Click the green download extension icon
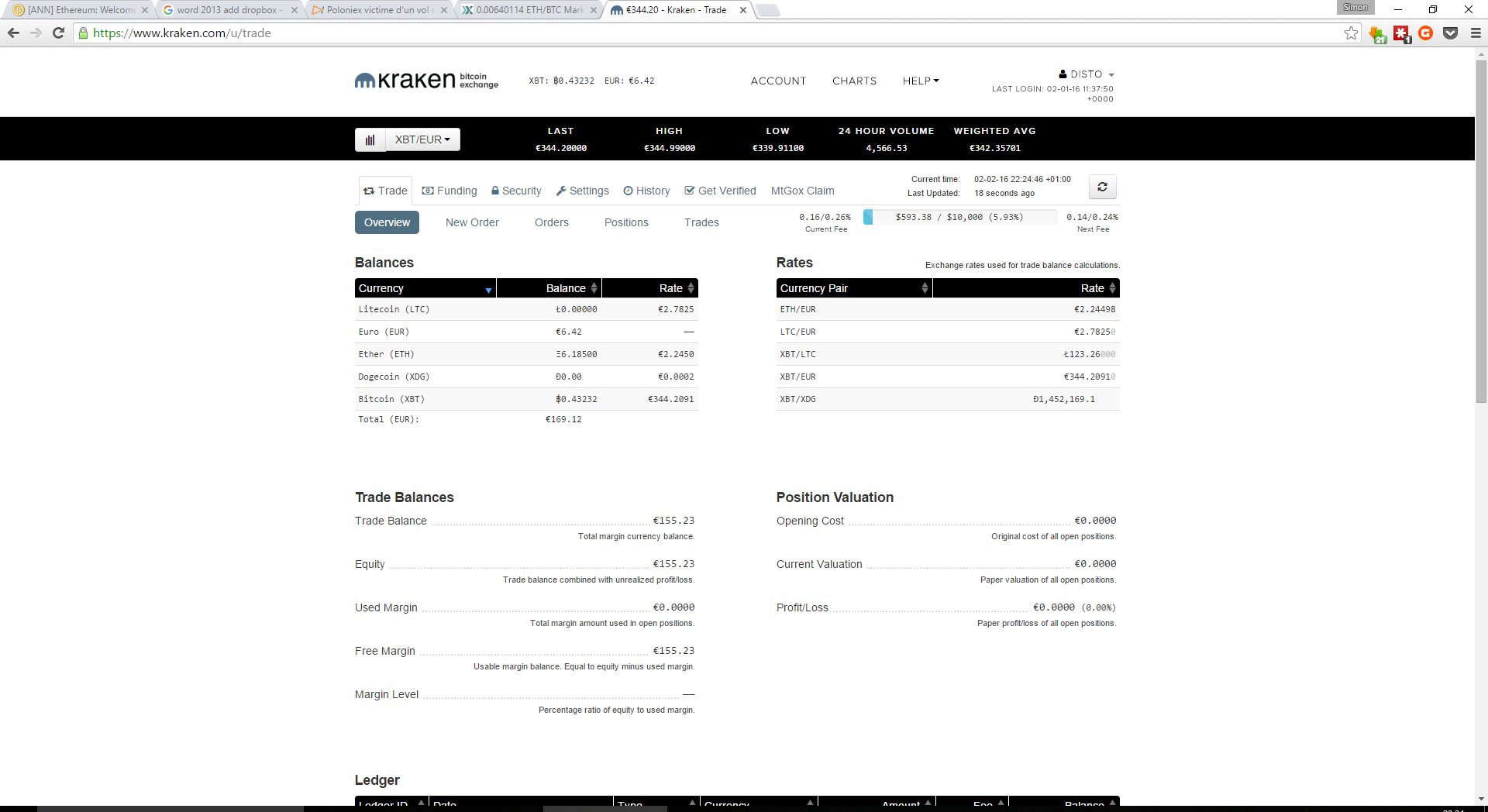 [x=1377, y=34]
